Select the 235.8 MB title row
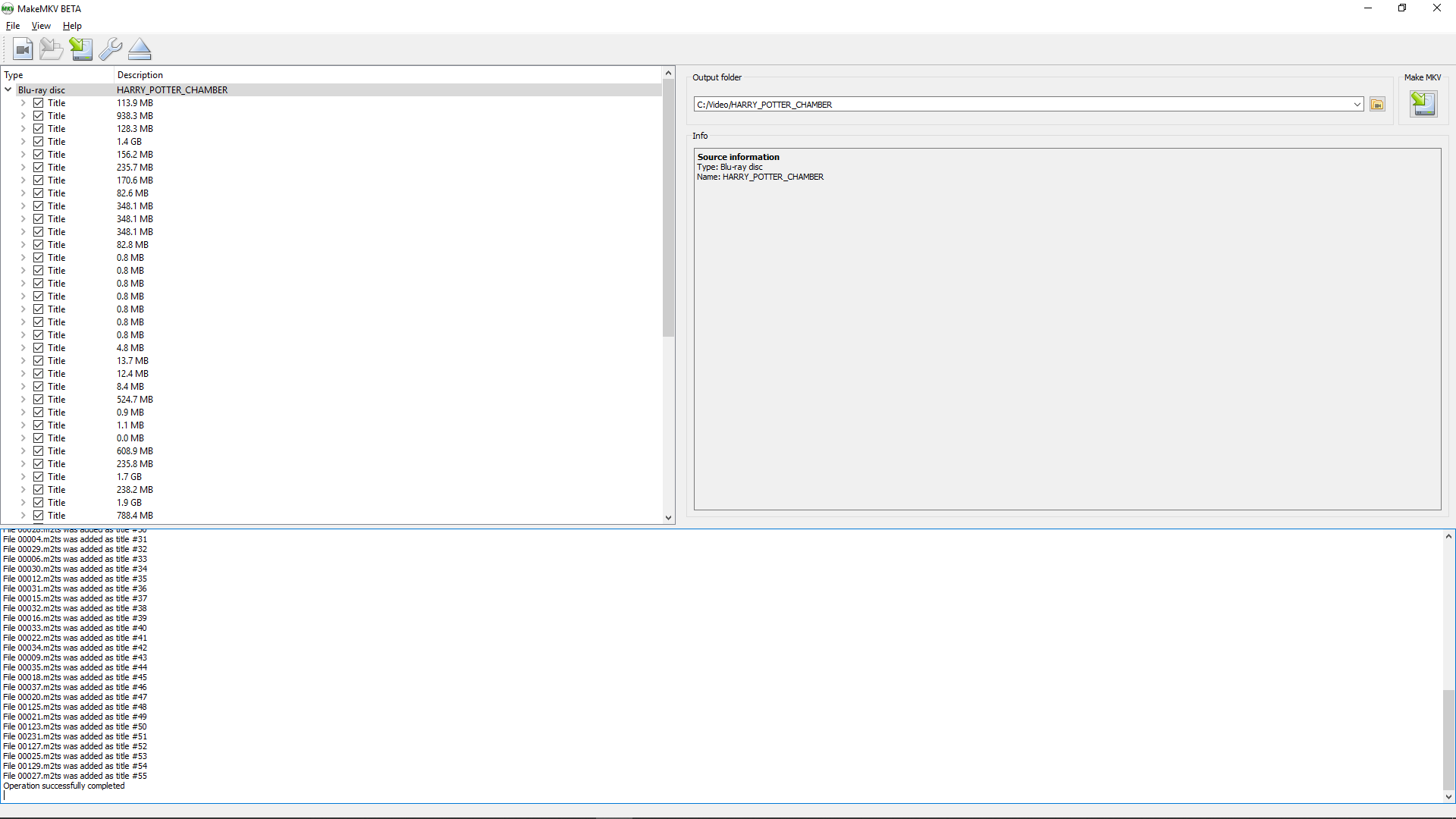 pyautogui.click(x=331, y=464)
